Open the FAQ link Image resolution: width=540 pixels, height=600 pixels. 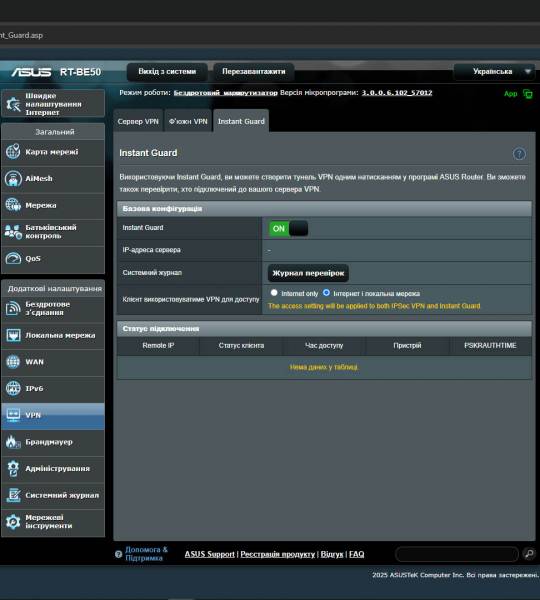tap(356, 554)
